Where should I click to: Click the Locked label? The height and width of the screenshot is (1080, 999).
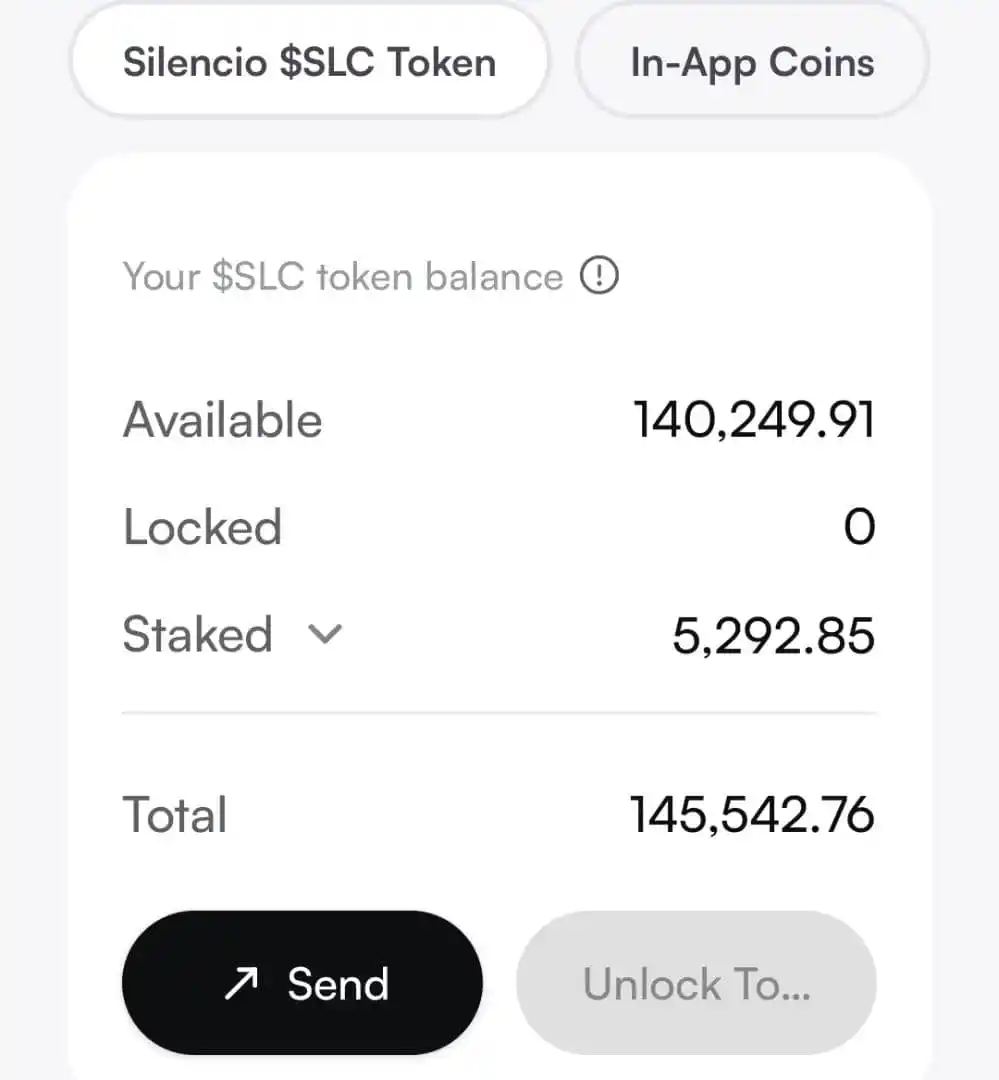click(x=203, y=527)
